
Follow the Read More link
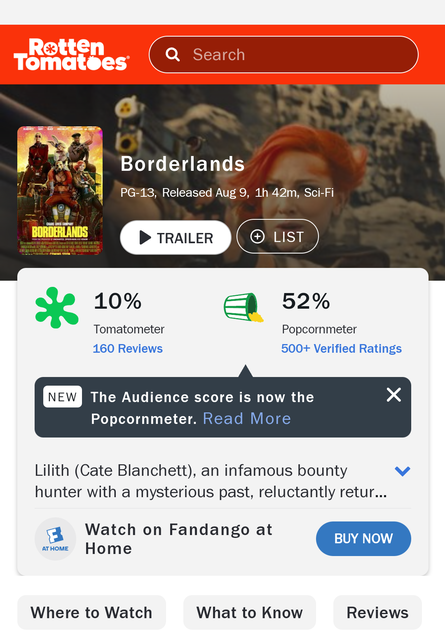click(247, 419)
